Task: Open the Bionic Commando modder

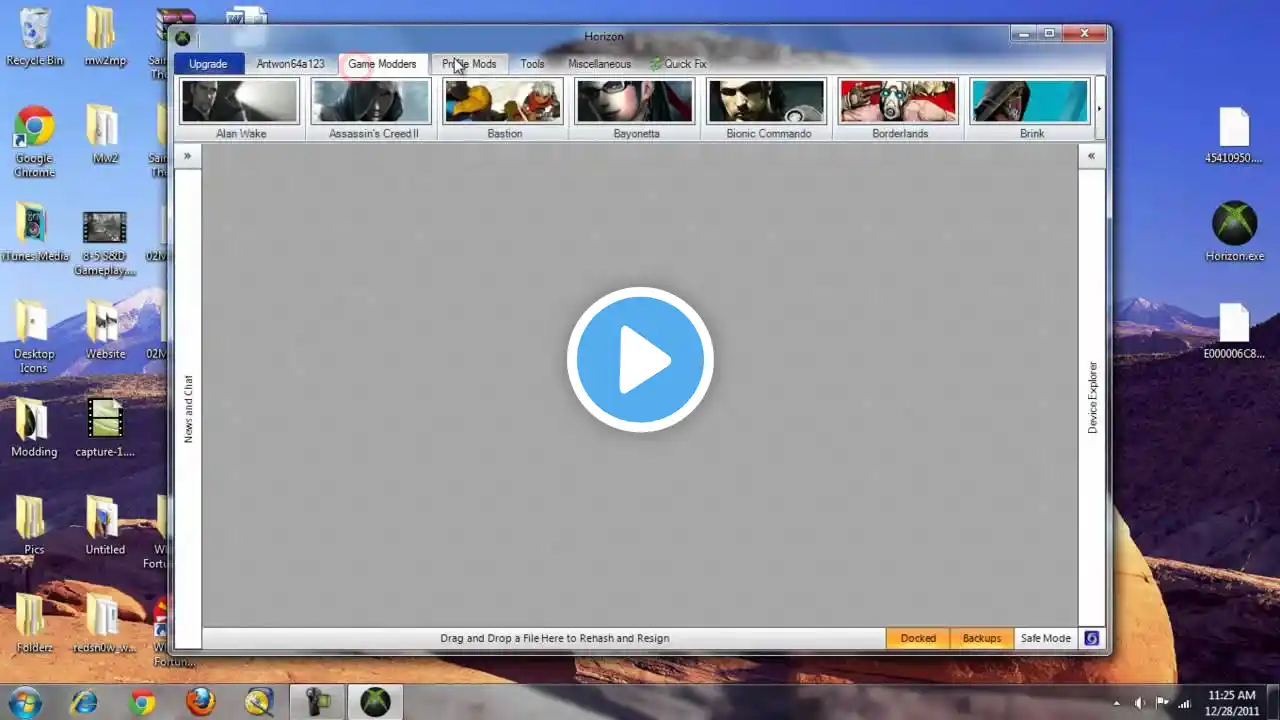Action: (x=768, y=109)
